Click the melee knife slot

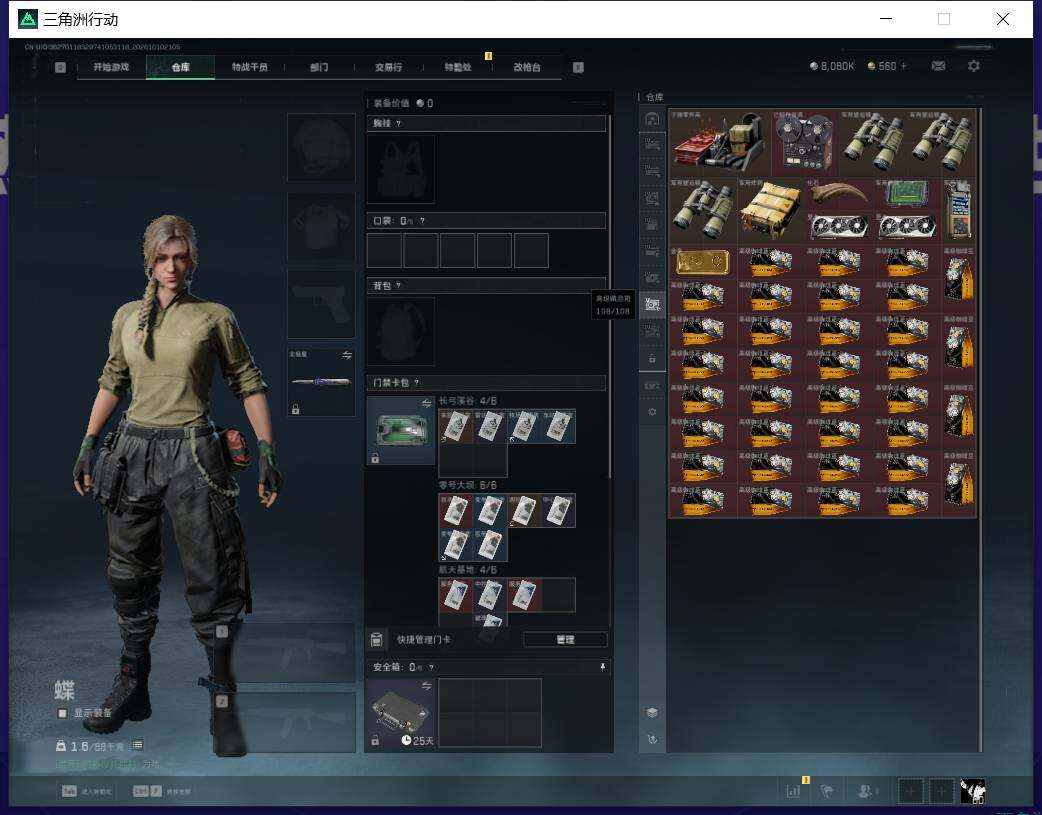(321, 382)
